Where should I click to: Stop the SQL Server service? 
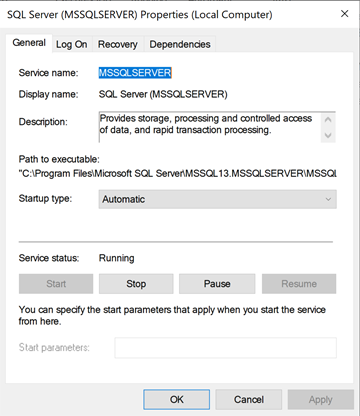tap(136, 284)
